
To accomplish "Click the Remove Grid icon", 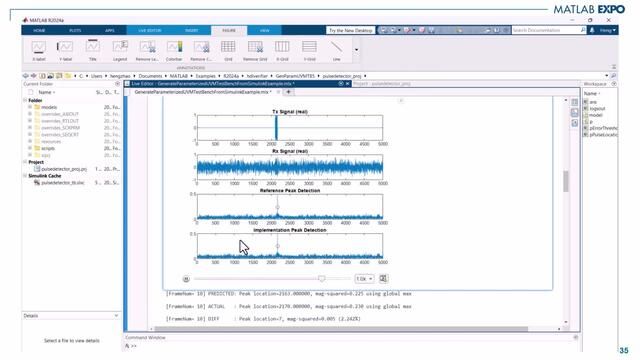I will pyautogui.click(x=255, y=51).
